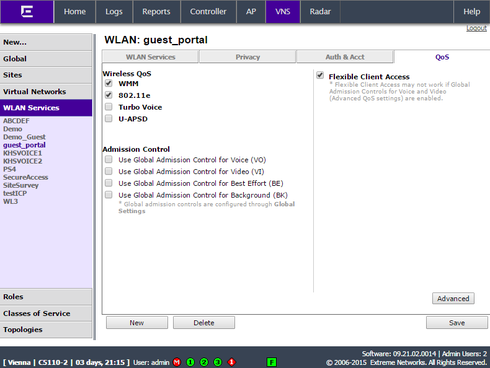Expand the Classes of Service section

point(46,313)
